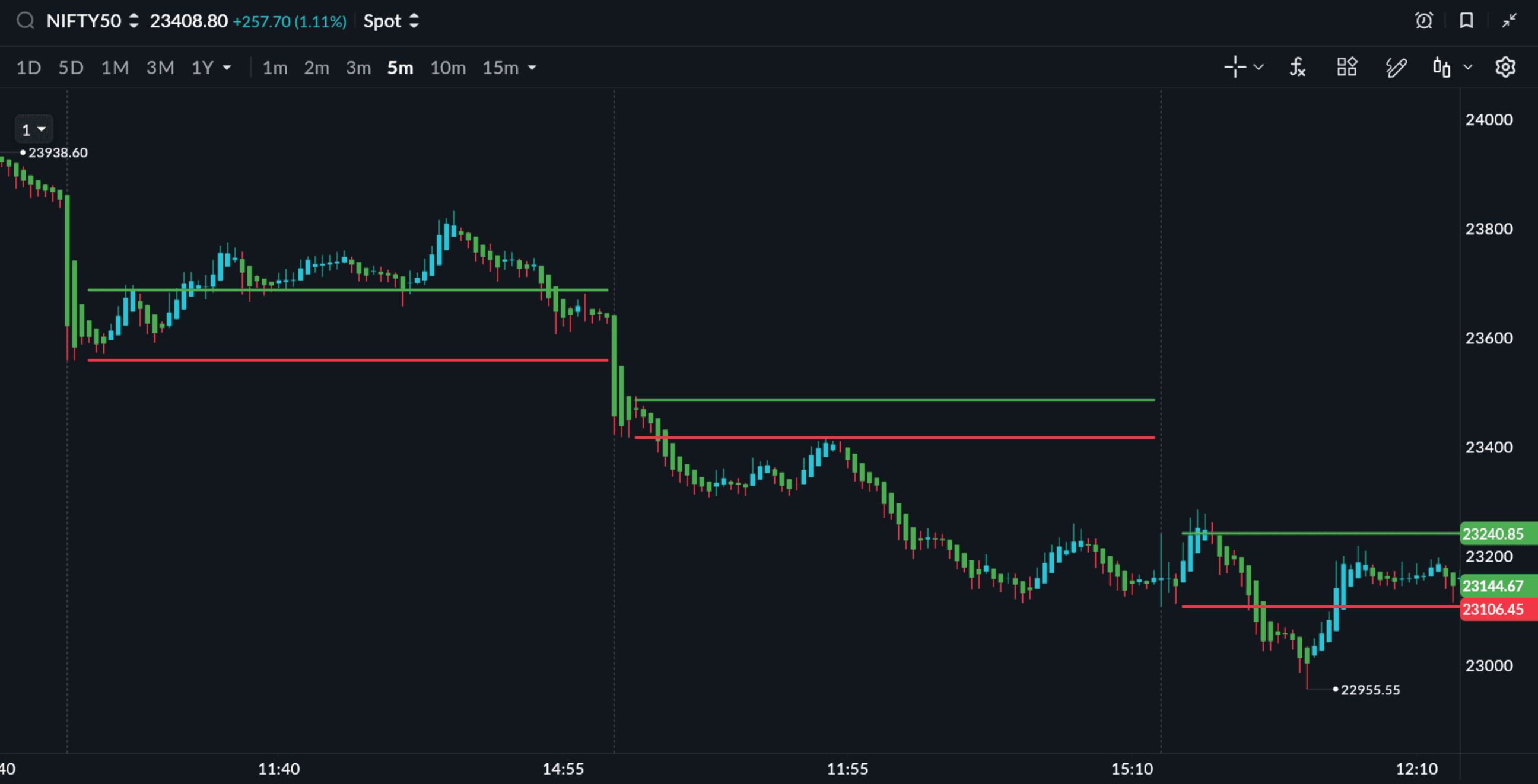Expand the 15m interval dropdown arrow
Screen dimensions: 1538x784
coord(532,68)
